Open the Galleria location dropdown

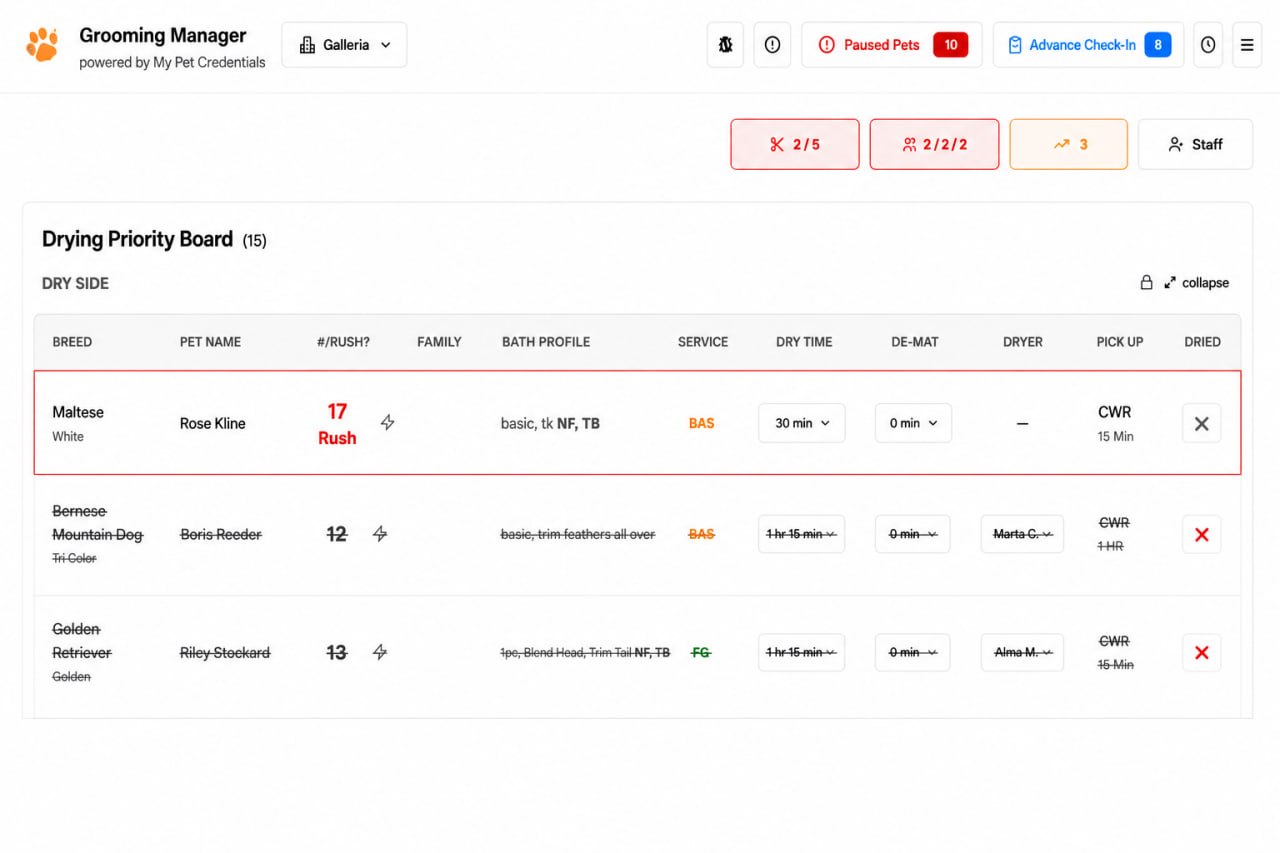tap(344, 45)
